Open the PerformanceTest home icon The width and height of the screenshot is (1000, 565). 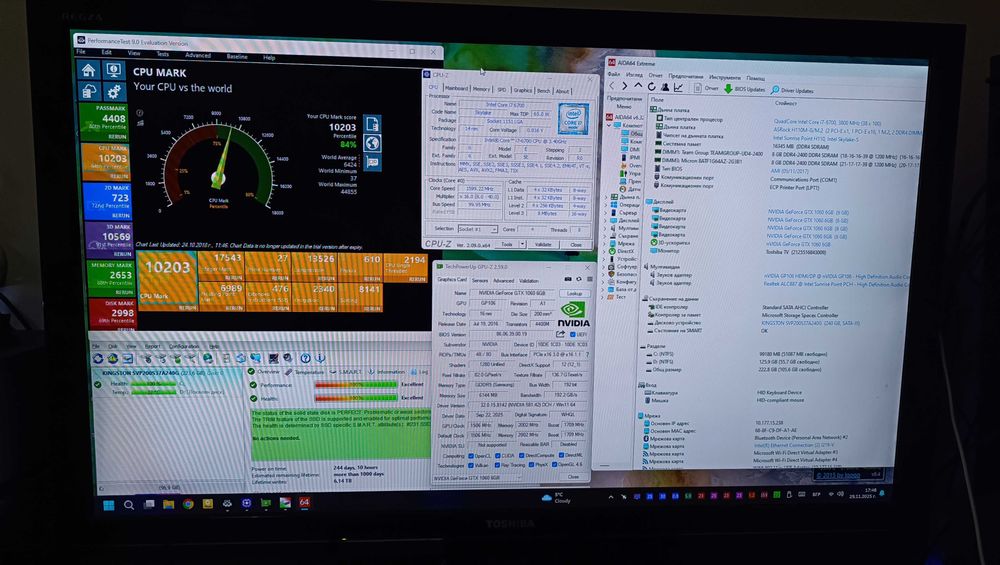point(89,70)
